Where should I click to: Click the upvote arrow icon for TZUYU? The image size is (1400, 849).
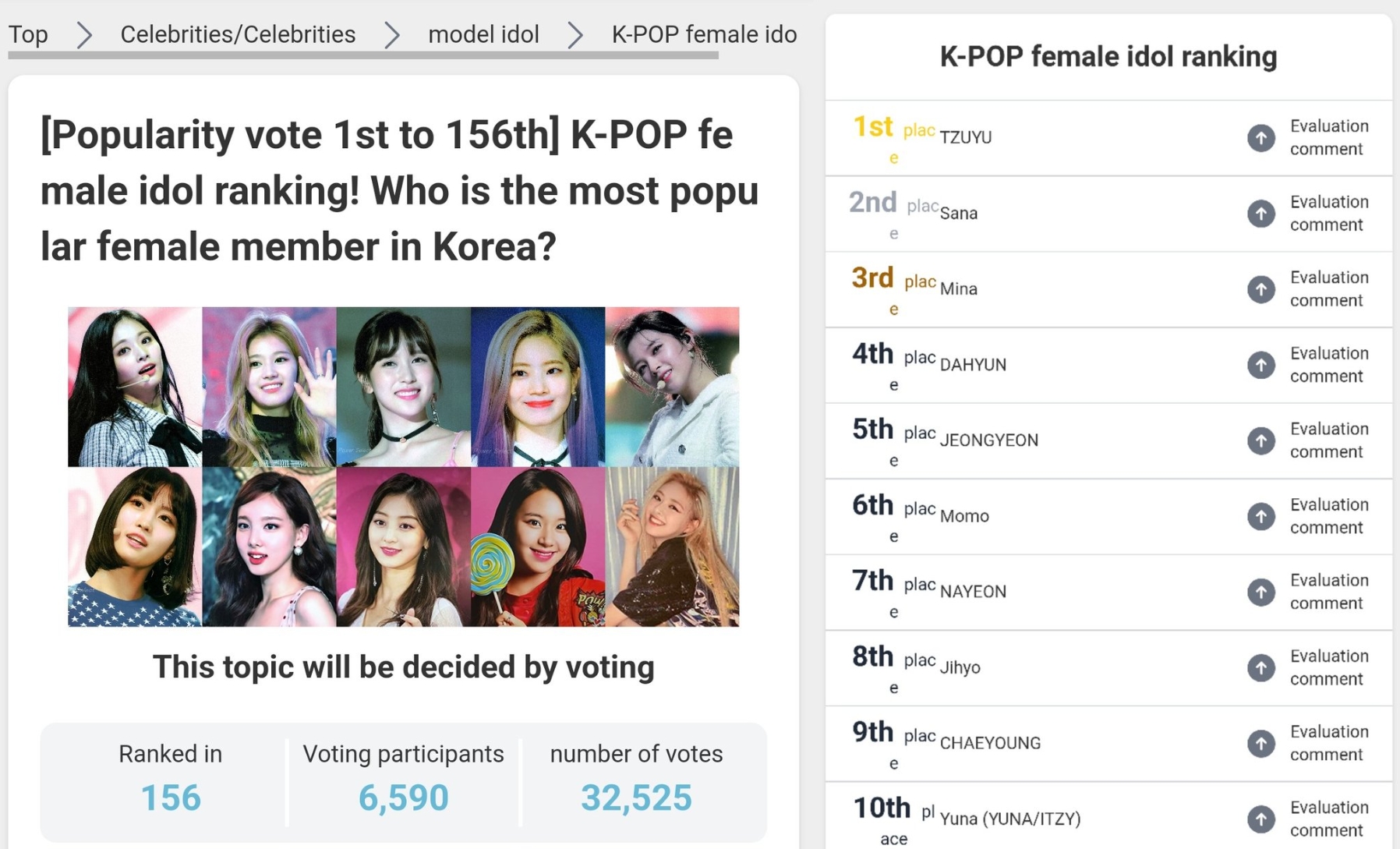point(1260,138)
